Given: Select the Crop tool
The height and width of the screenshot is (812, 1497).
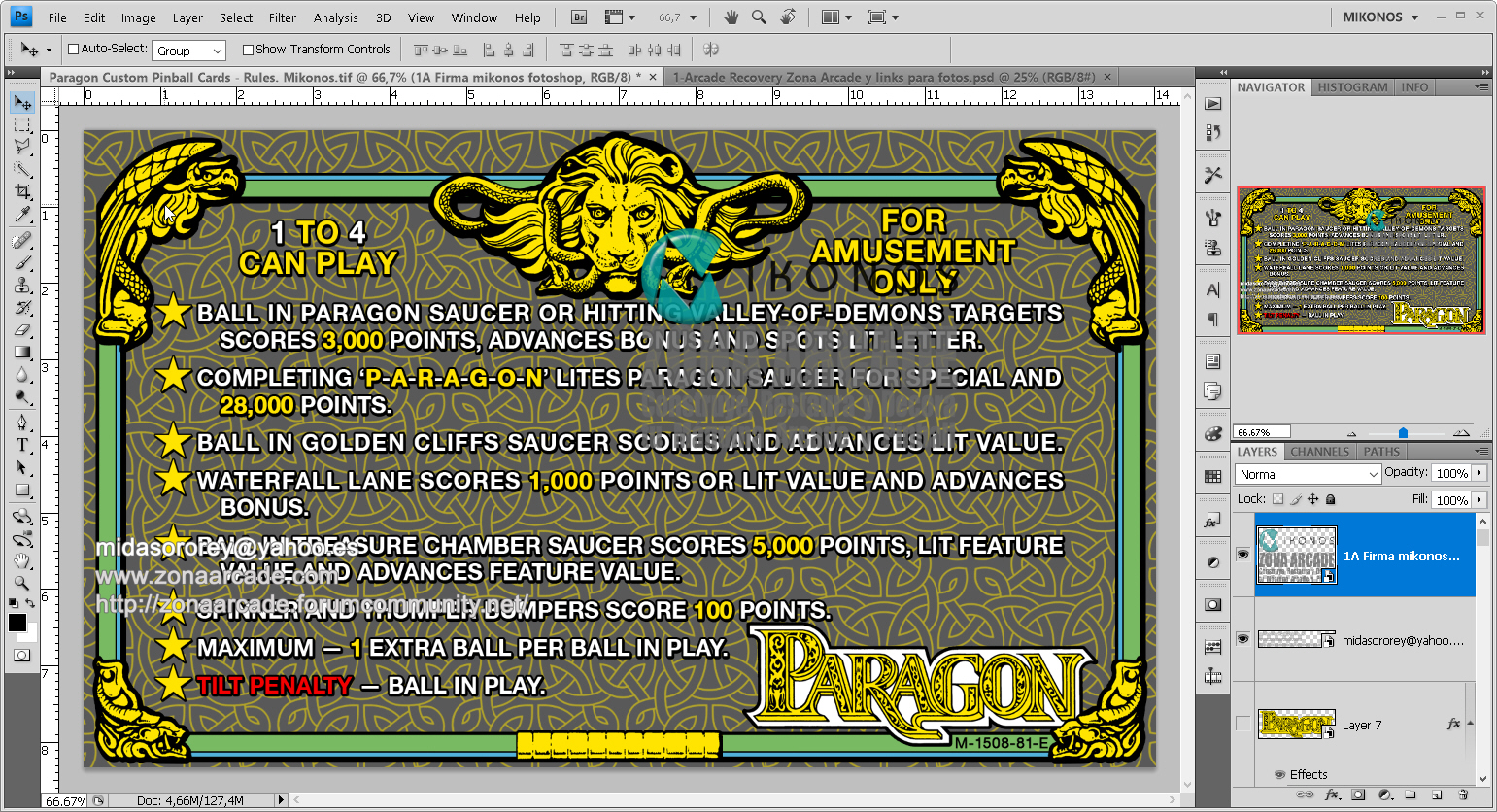Looking at the screenshot, I should [x=21, y=191].
